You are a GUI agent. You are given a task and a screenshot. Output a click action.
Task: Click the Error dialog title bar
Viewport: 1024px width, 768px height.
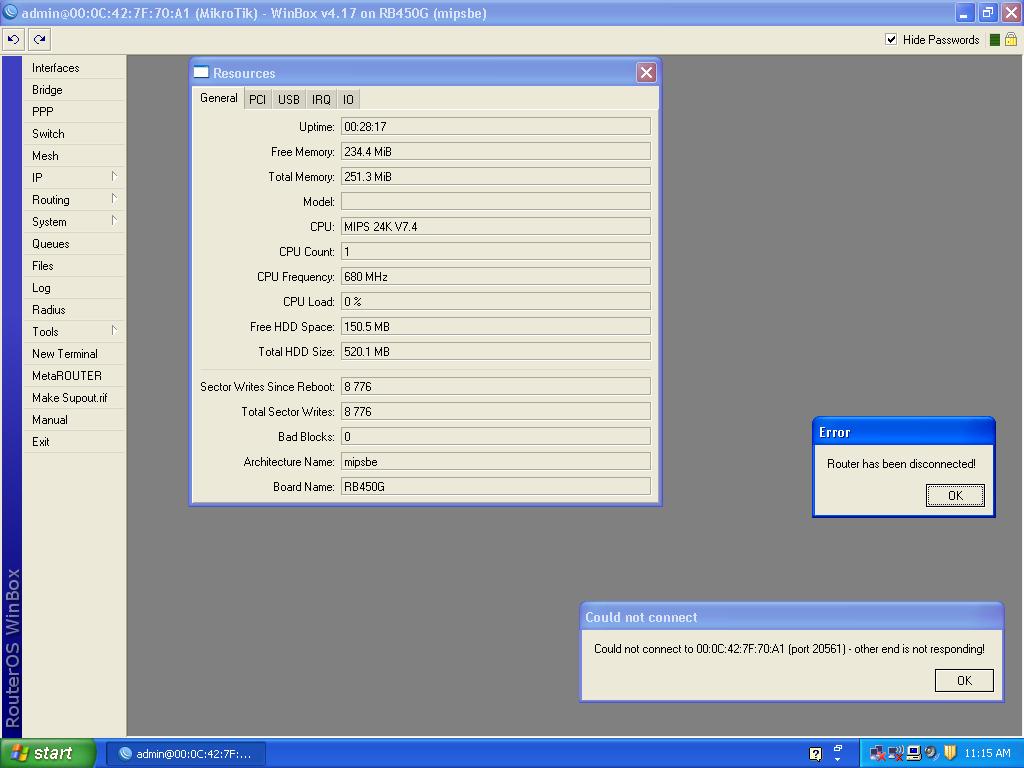[x=904, y=432]
